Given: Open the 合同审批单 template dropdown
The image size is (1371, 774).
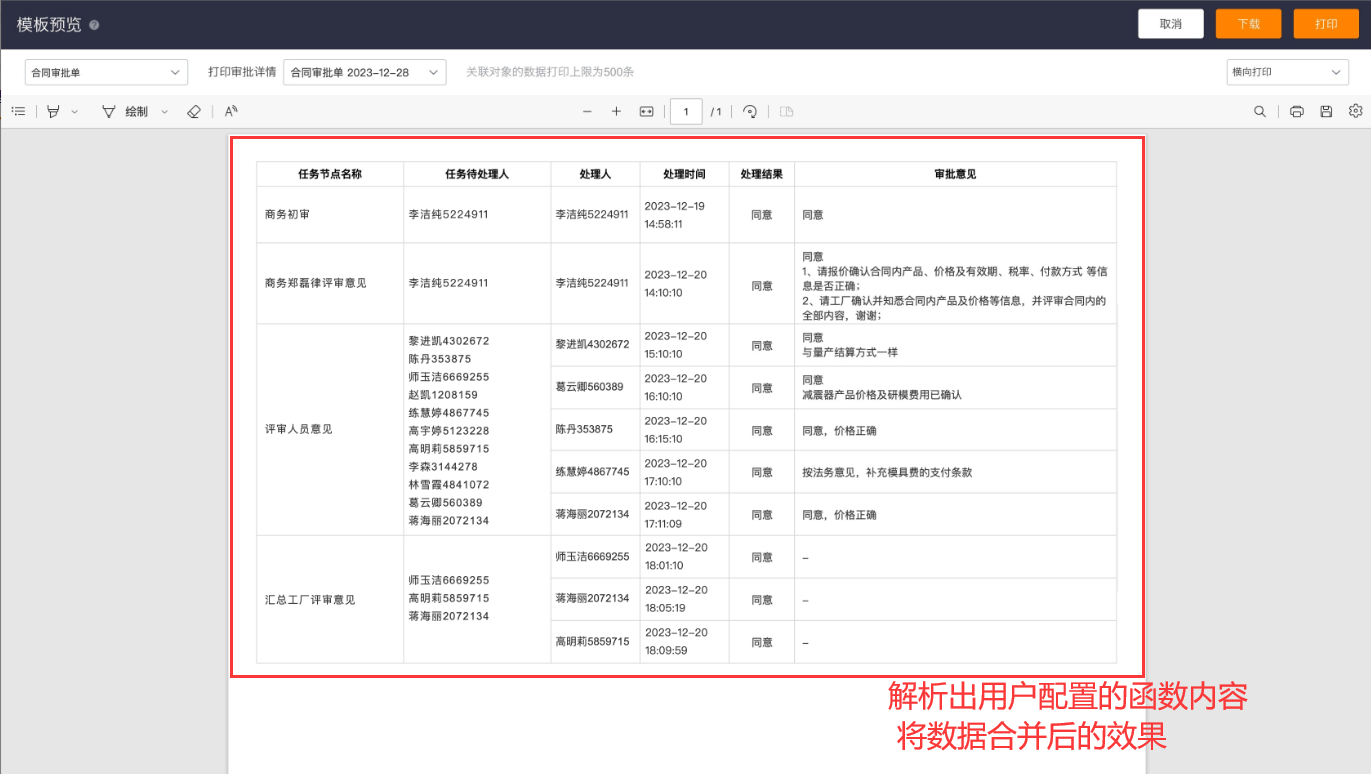Looking at the screenshot, I should (x=105, y=71).
